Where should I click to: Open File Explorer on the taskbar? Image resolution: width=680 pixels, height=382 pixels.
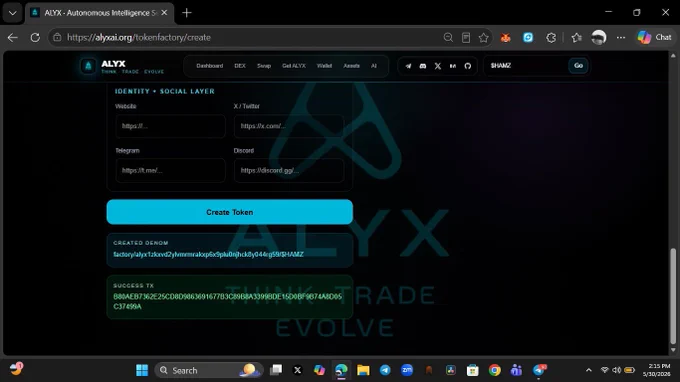pyautogui.click(x=363, y=370)
